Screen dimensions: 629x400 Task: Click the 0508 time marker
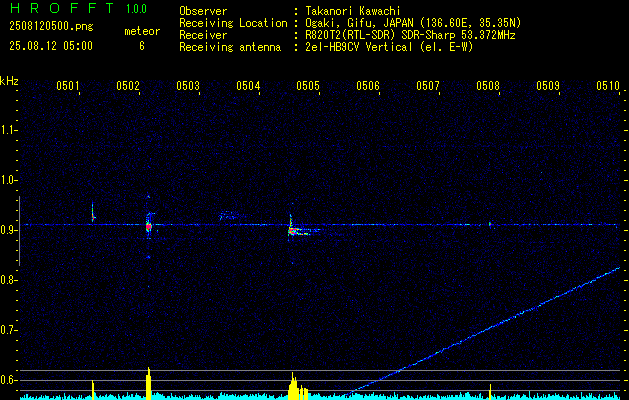(x=488, y=85)
